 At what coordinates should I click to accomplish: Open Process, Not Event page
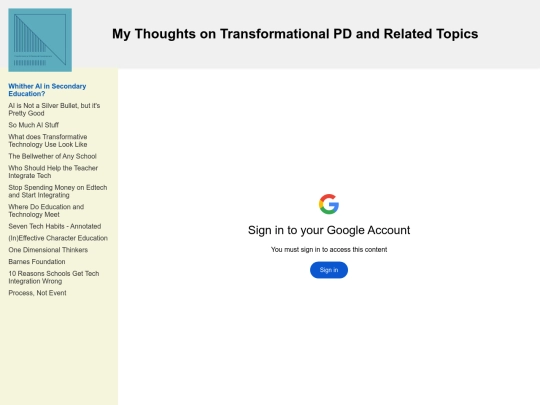(37, 293)
